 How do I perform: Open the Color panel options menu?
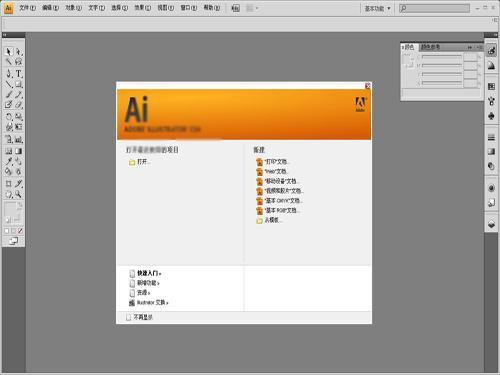coord(479,47)
